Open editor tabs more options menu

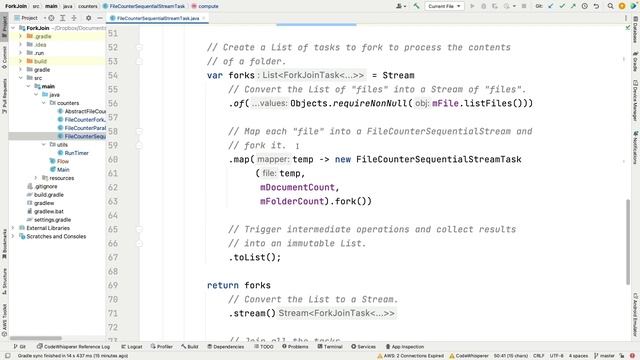click(x=625, y=18)
